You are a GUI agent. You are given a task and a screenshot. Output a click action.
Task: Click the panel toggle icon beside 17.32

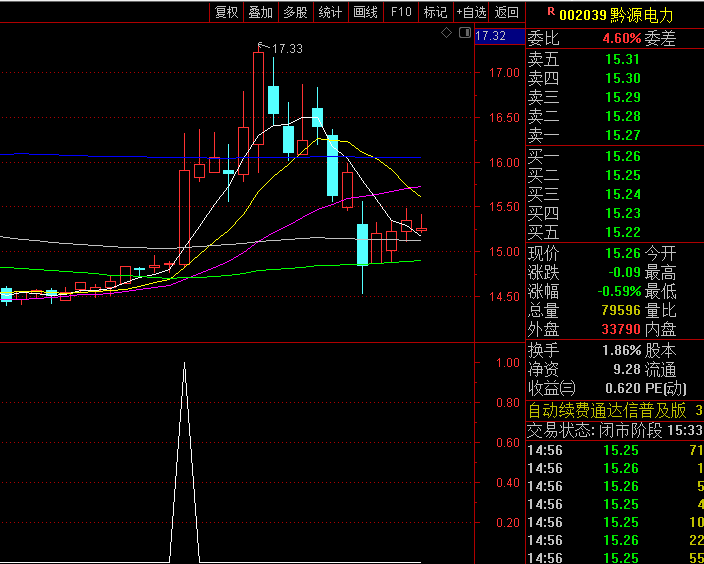click(x=465, y=33)
